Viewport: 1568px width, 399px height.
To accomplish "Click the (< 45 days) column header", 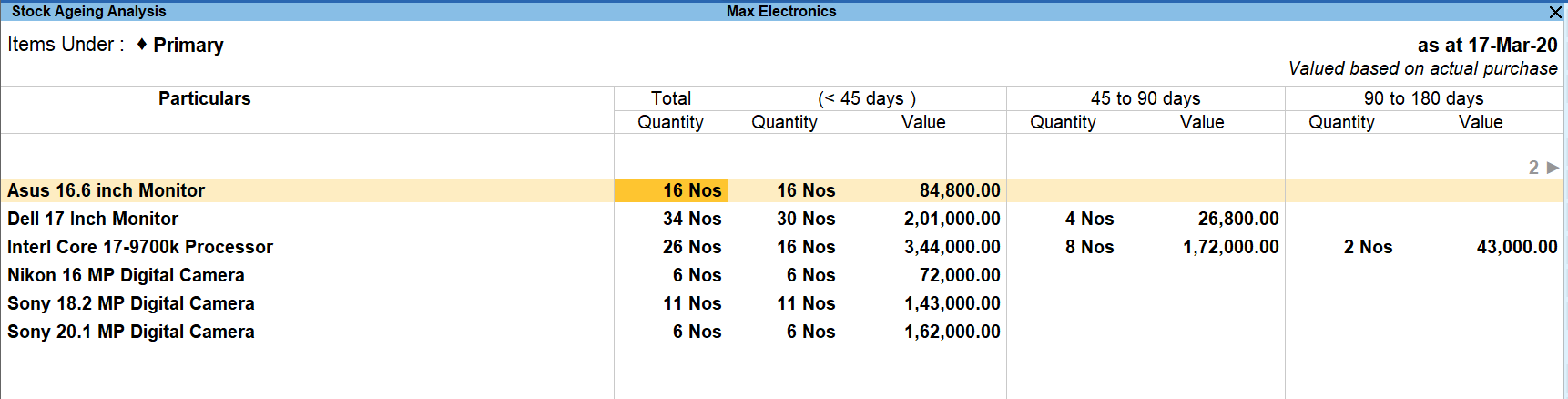I will (x=867, y=98).
